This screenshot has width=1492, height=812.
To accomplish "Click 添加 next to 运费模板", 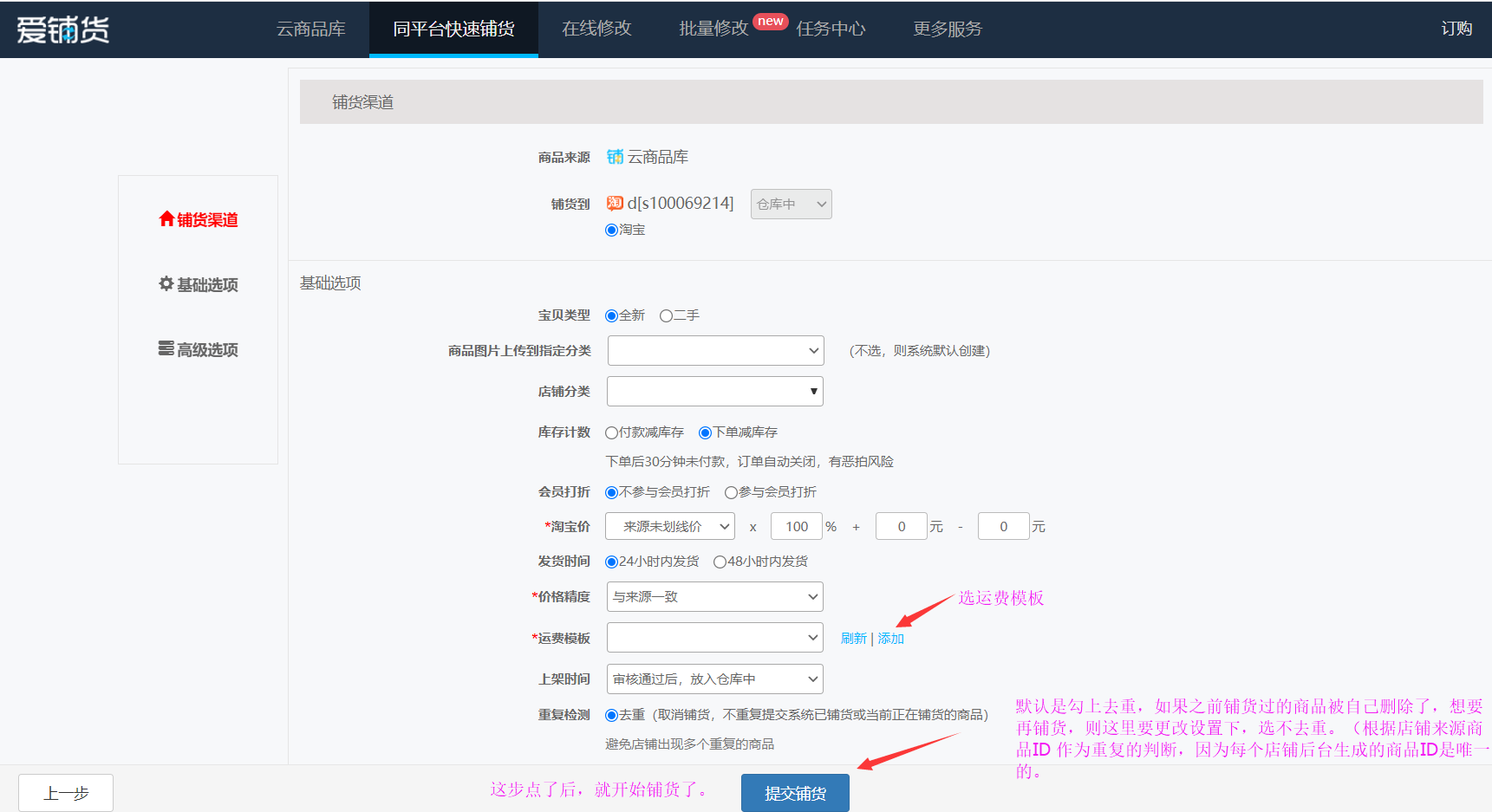I will (891, 638).
